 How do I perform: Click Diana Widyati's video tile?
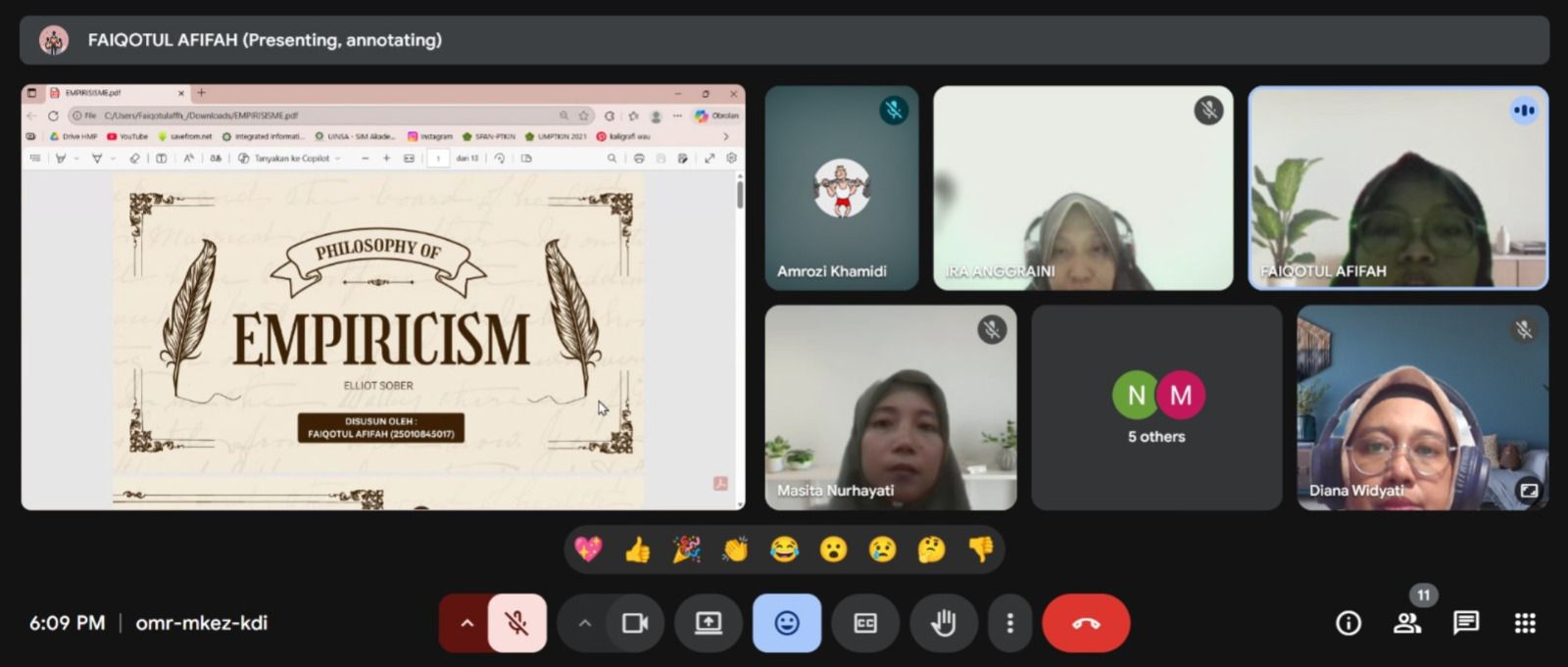(1422, 407)
